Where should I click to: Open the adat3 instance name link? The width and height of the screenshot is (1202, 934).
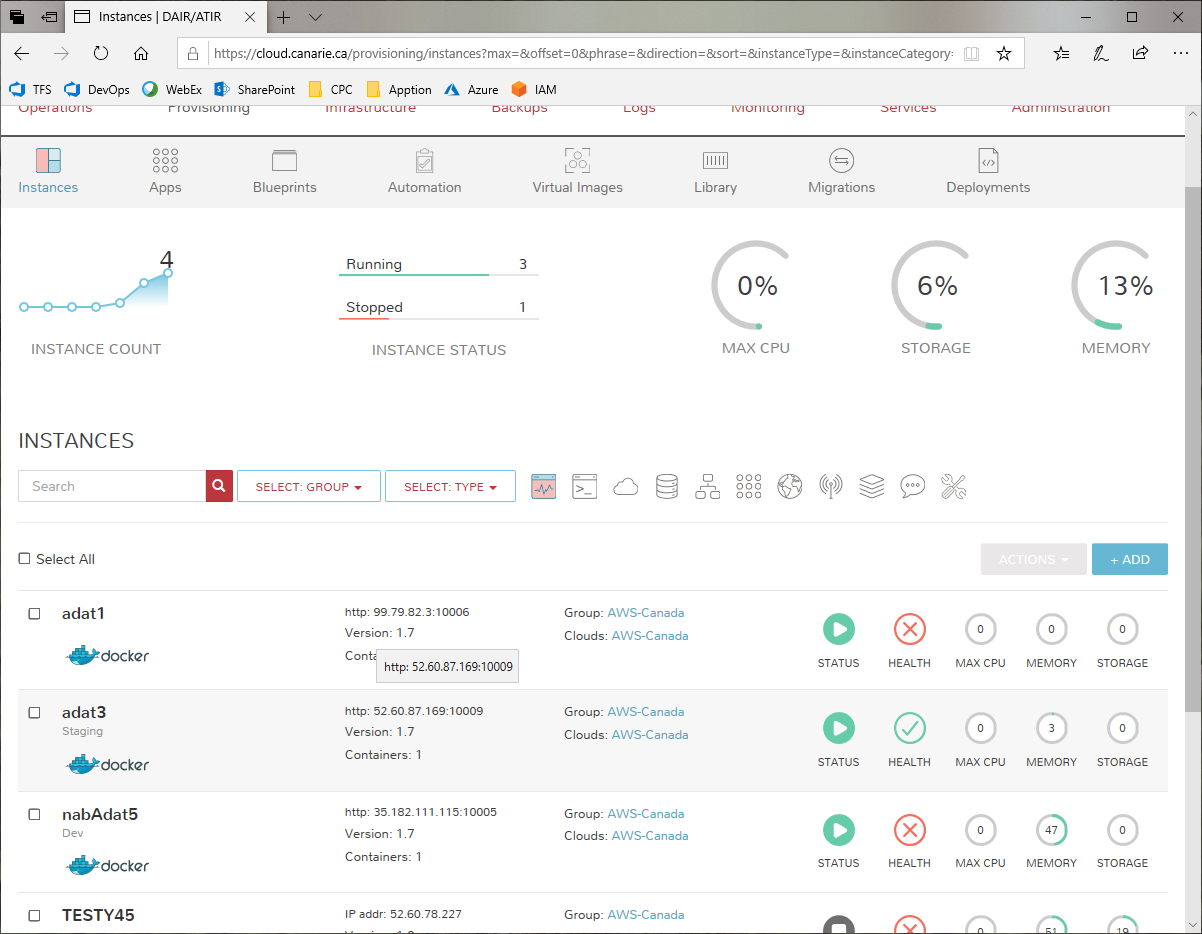(84, 712)
